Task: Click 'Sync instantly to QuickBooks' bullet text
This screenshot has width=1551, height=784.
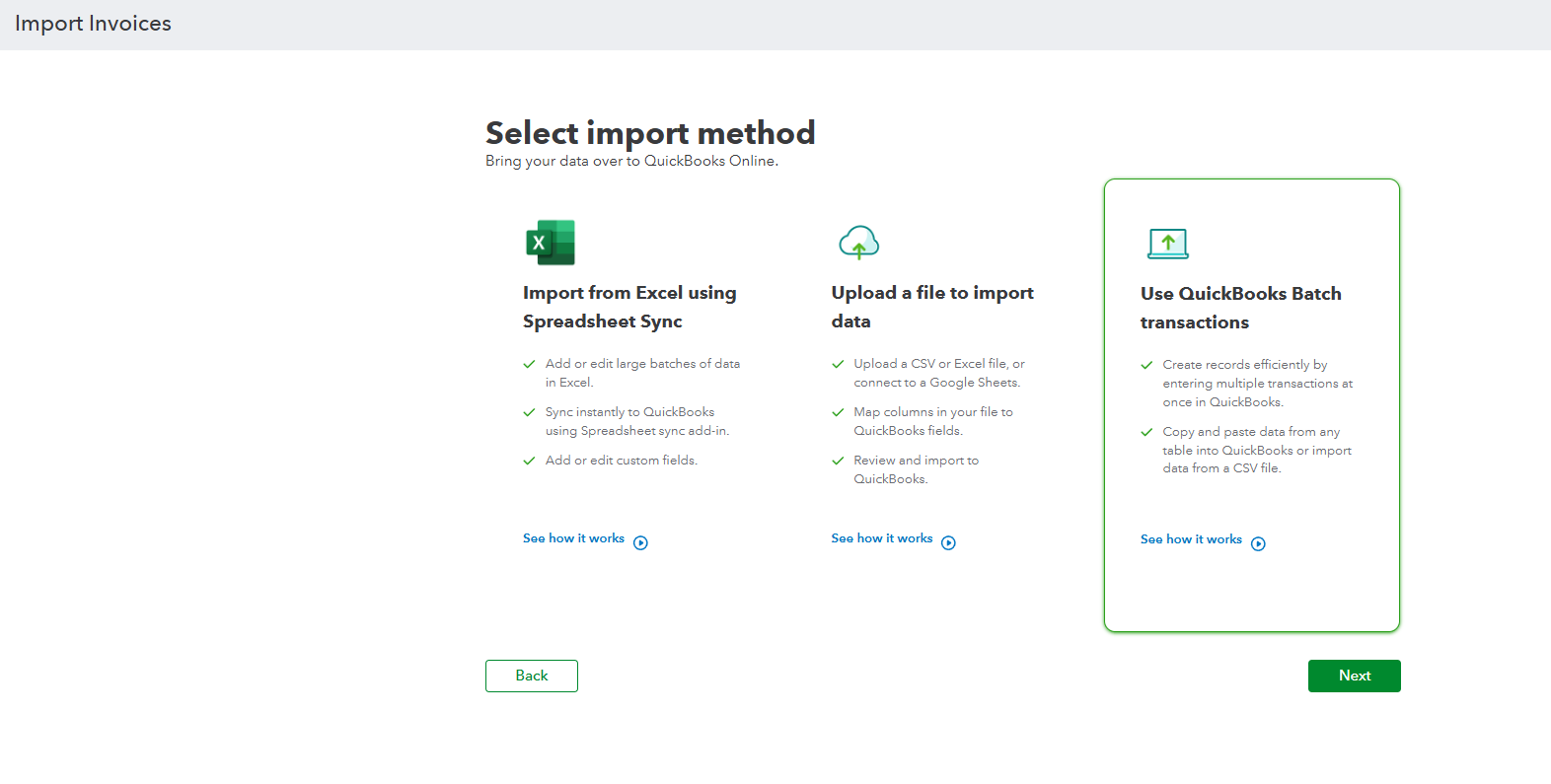Action: tap(637, 421)
